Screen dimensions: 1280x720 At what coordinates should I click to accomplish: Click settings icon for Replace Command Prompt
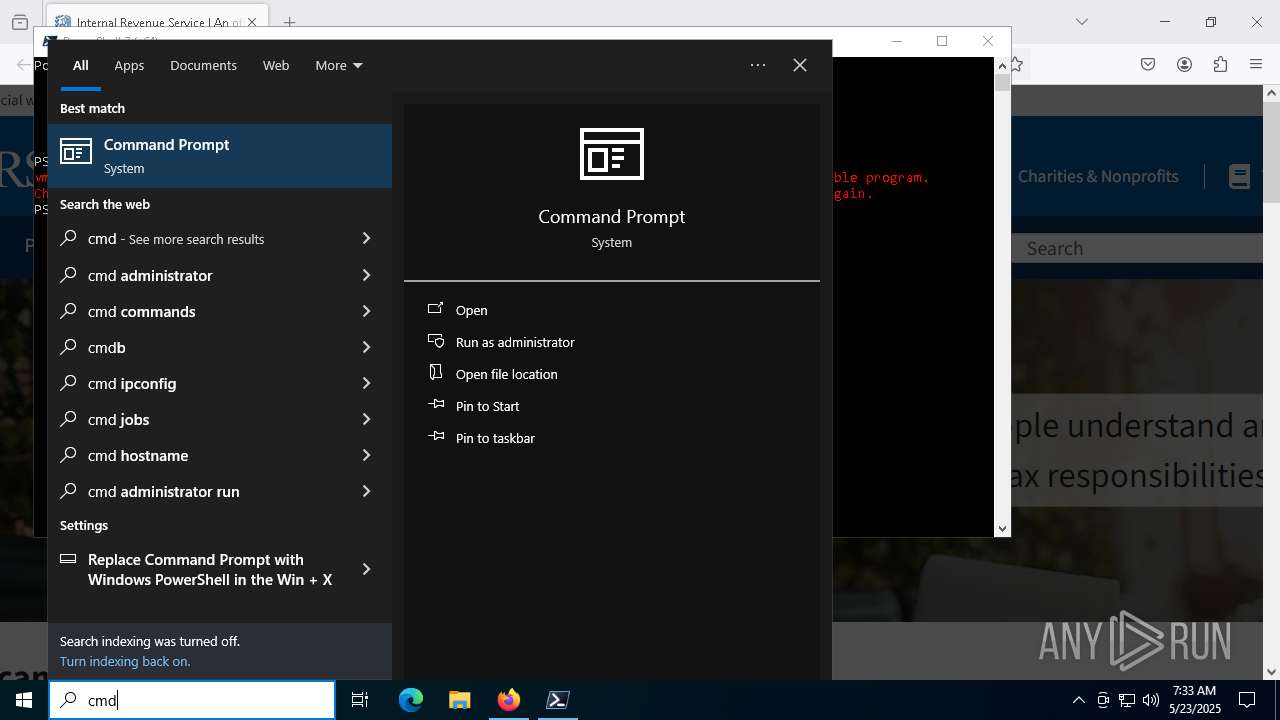[x=68, y=559]
